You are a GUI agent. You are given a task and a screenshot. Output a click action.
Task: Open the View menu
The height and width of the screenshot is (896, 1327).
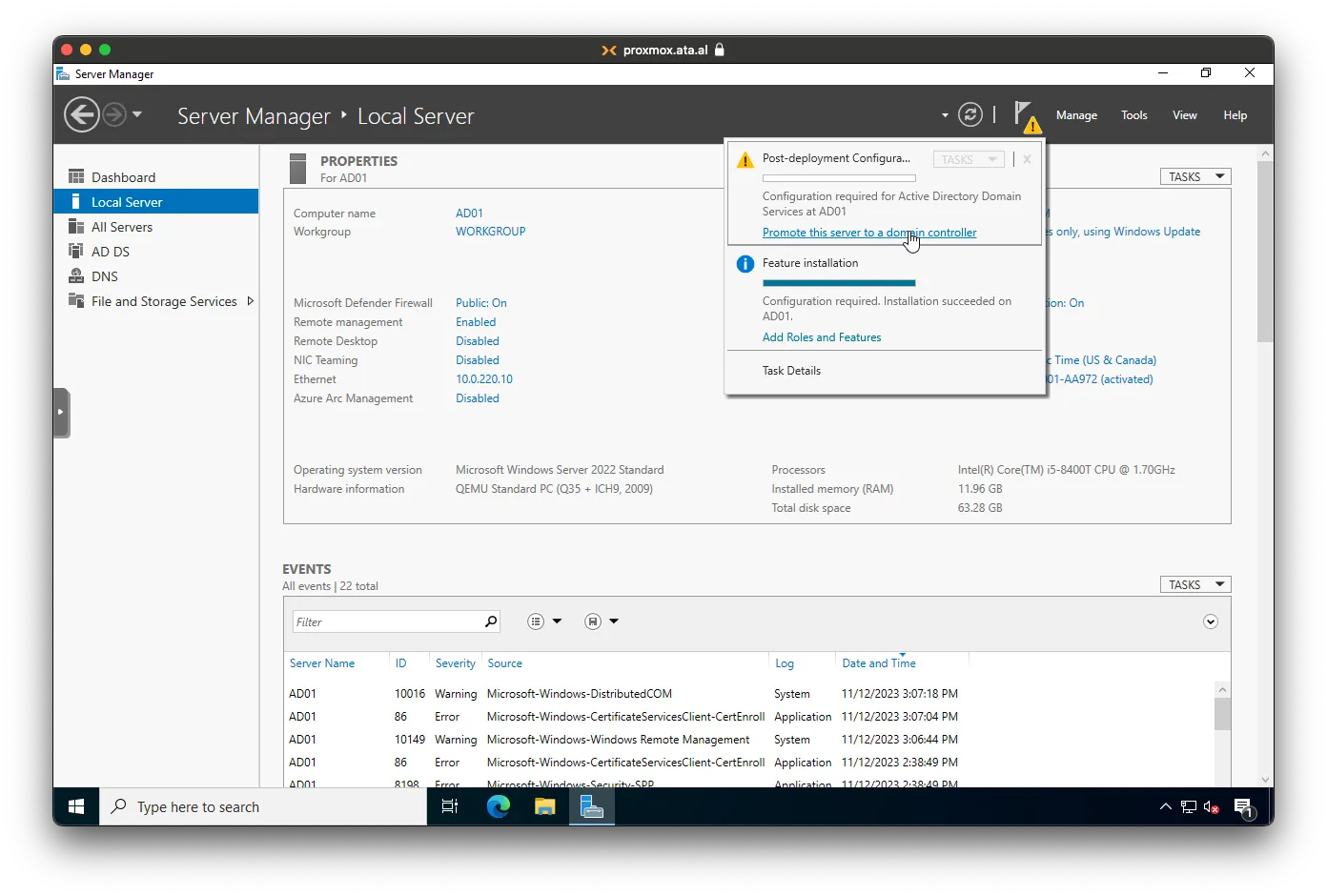pos(1185,115)
